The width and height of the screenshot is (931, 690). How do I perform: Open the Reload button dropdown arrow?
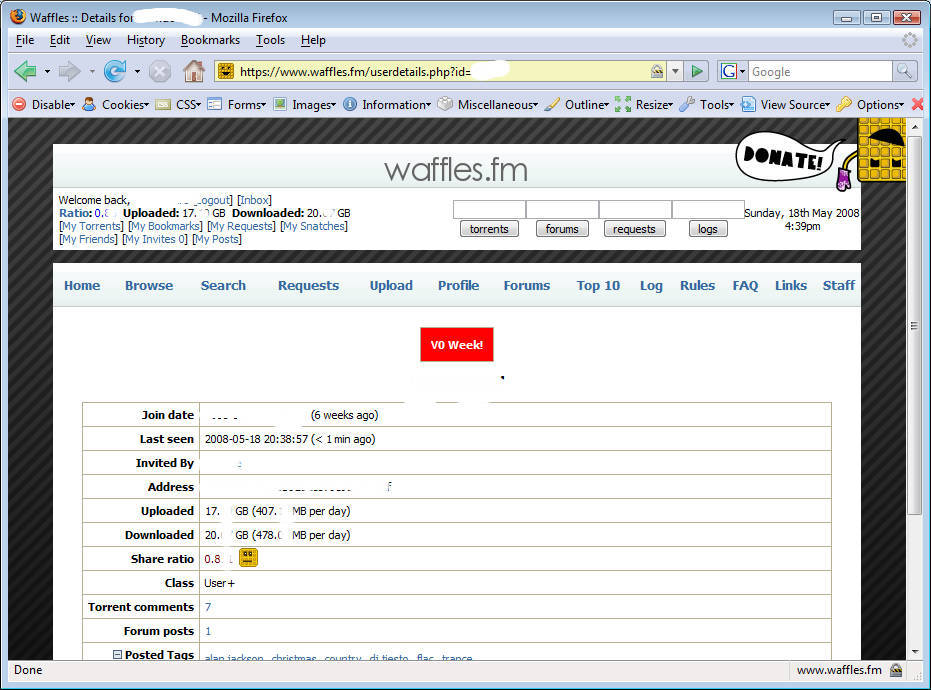click(x=137, y=72)
